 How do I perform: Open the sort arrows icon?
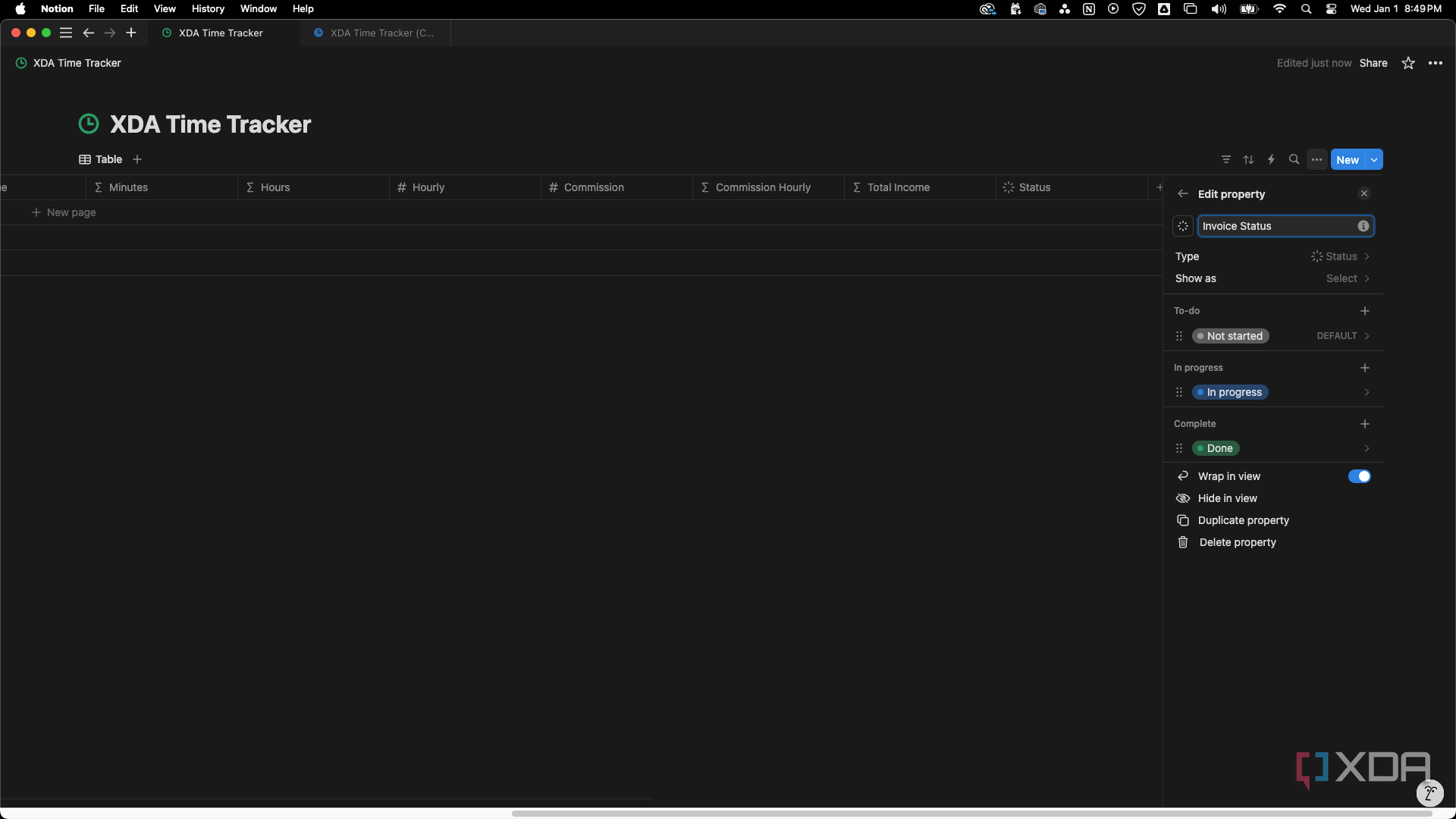1249,159
